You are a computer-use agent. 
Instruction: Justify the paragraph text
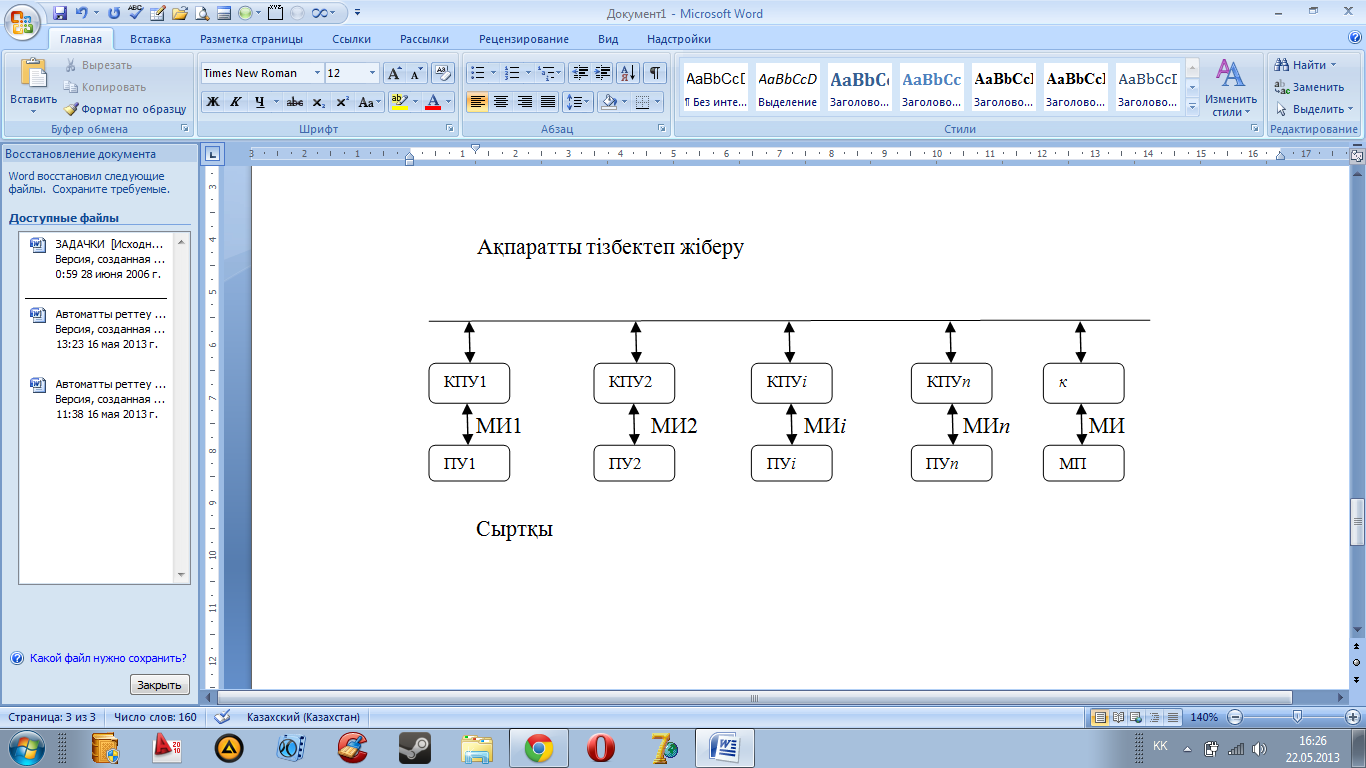[547, 102]
